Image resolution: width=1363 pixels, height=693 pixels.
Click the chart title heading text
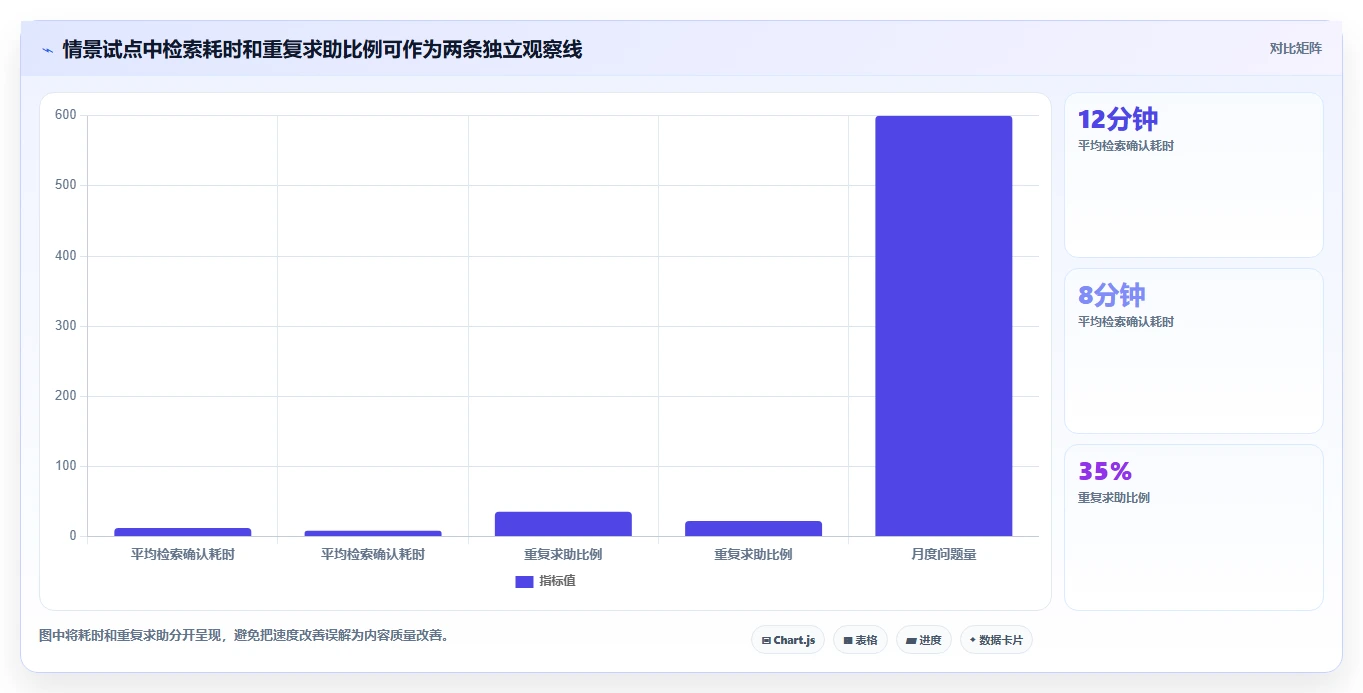tap(322, 49)
